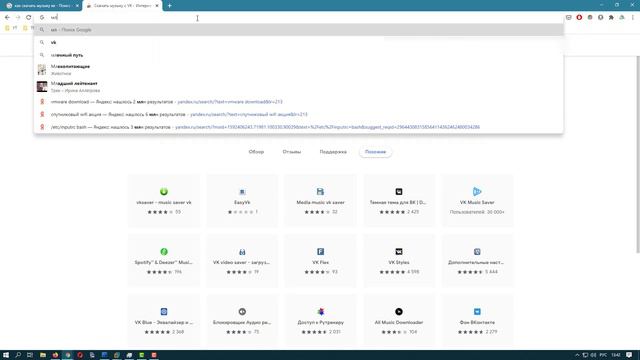The height and width of the screenshot is (360, 640).
Task: Open a new tab with the plus button
Action: click(x=169, y=6)
